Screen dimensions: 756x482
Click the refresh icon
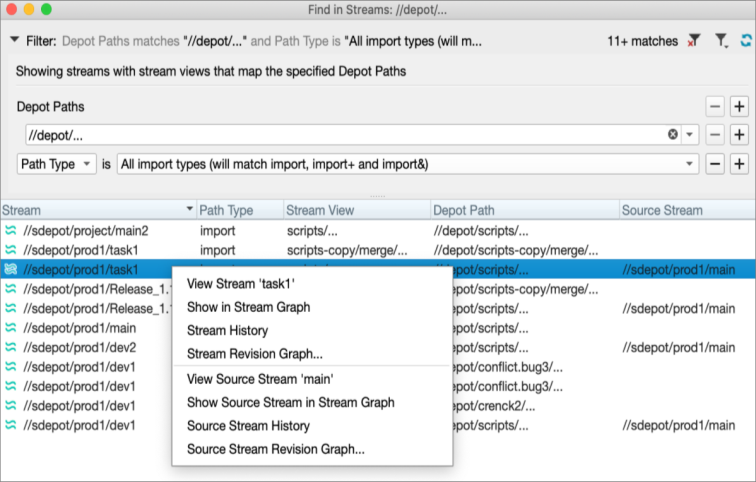click(745, 41)
